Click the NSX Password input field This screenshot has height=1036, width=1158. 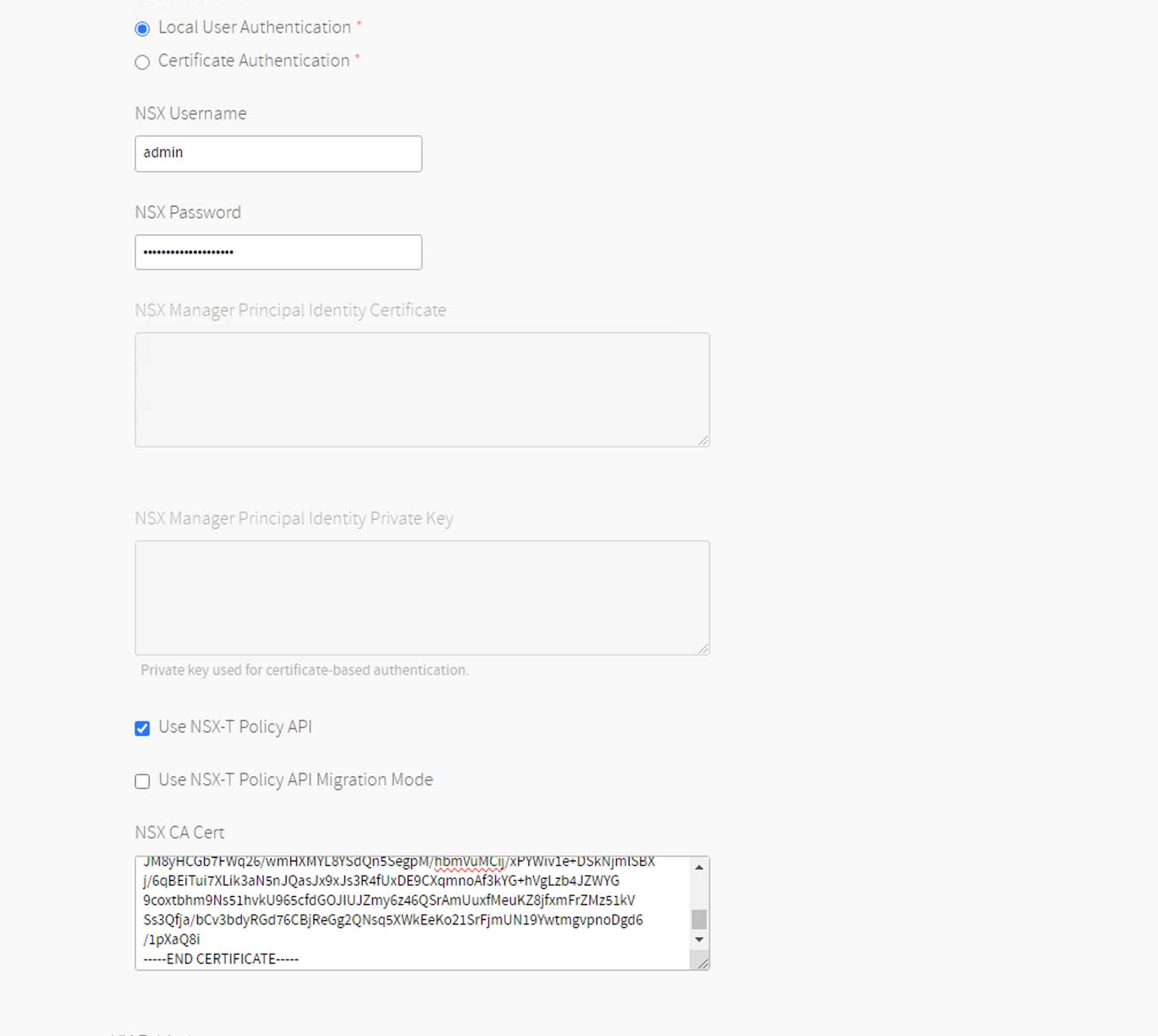click(x=278, y=252)
